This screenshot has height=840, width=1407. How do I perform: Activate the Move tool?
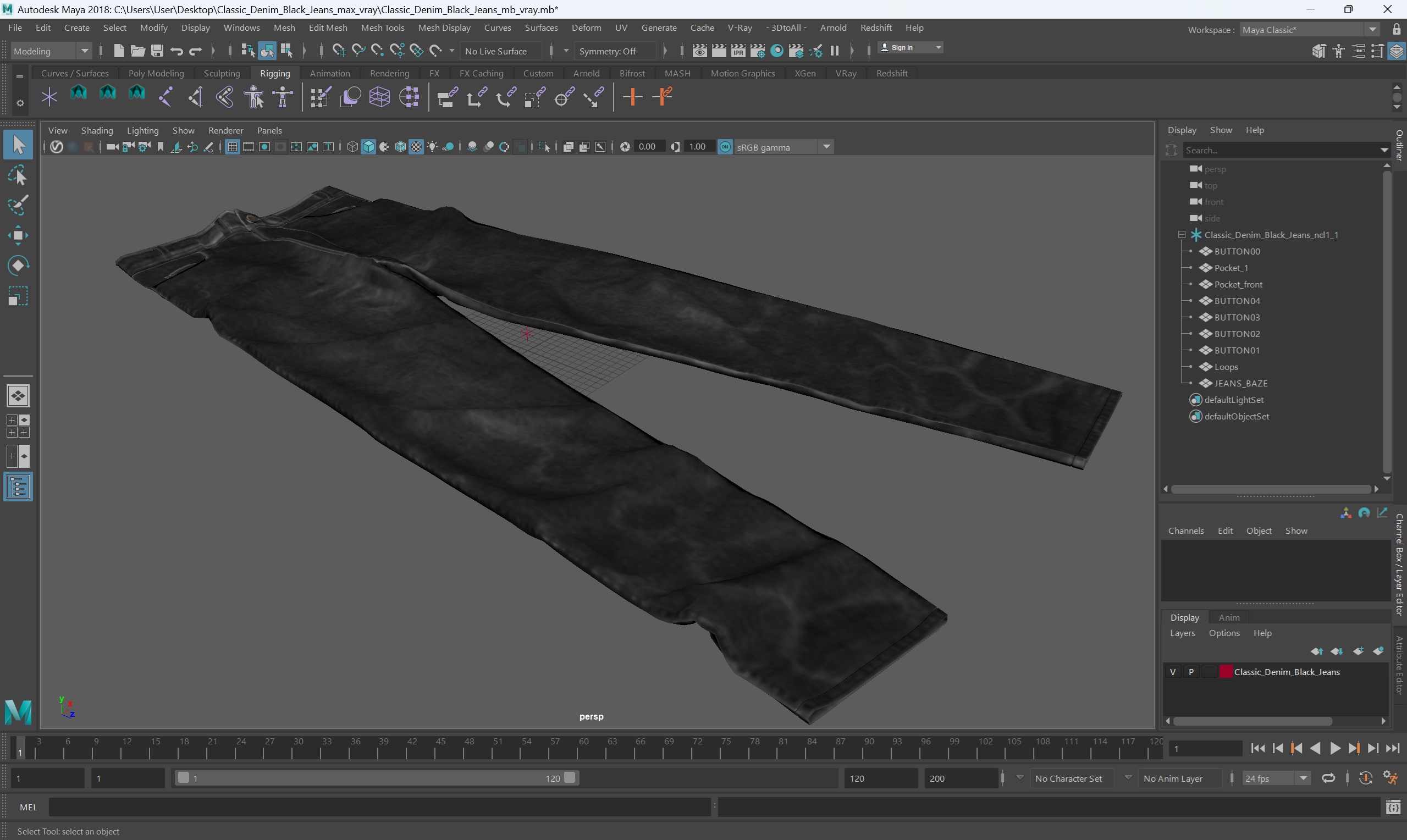coord(18,235)
